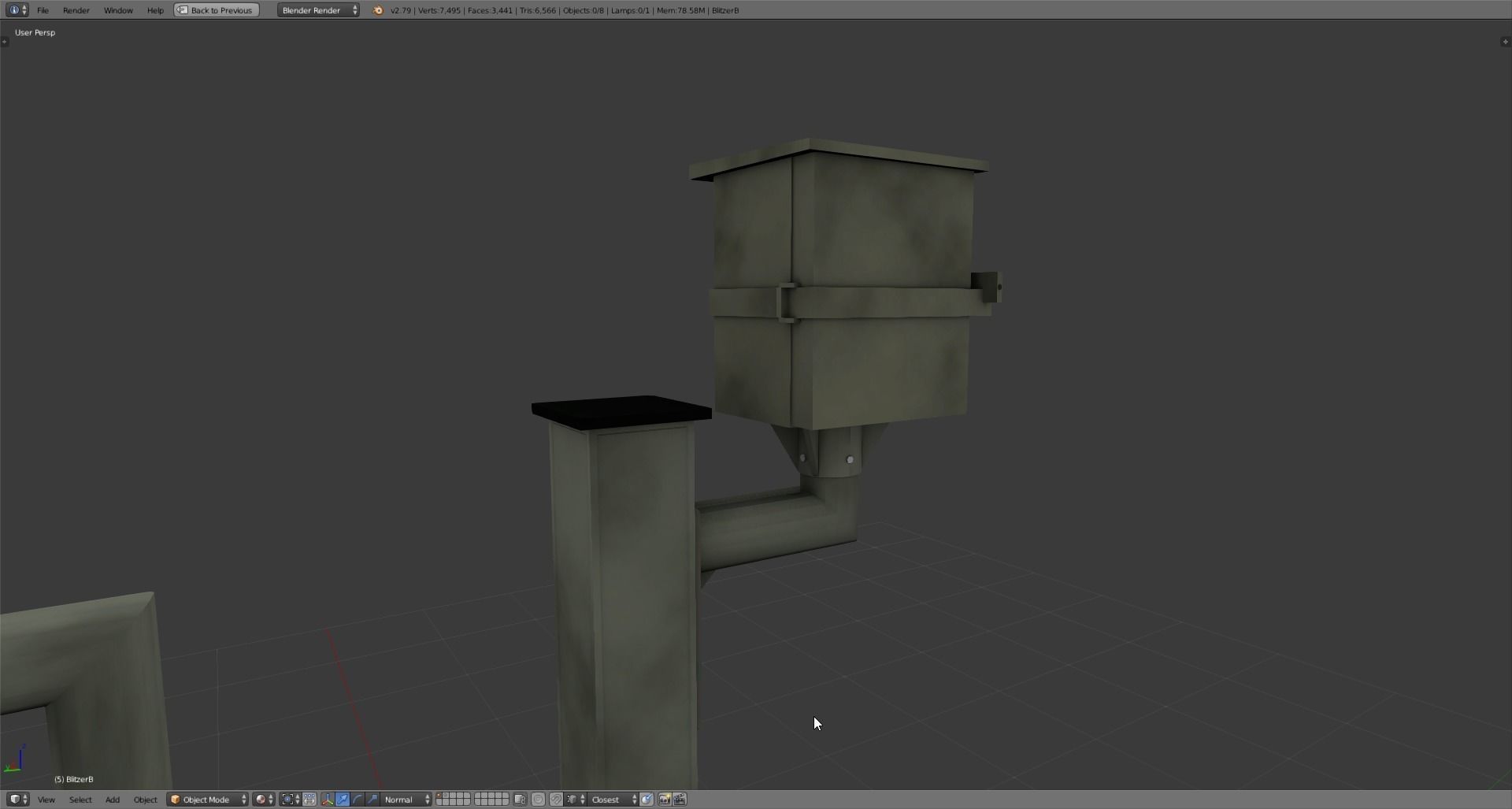The image size is (1512, 809).
Task: Open the Object Mode dropdown
Action: tap(208, 800)
